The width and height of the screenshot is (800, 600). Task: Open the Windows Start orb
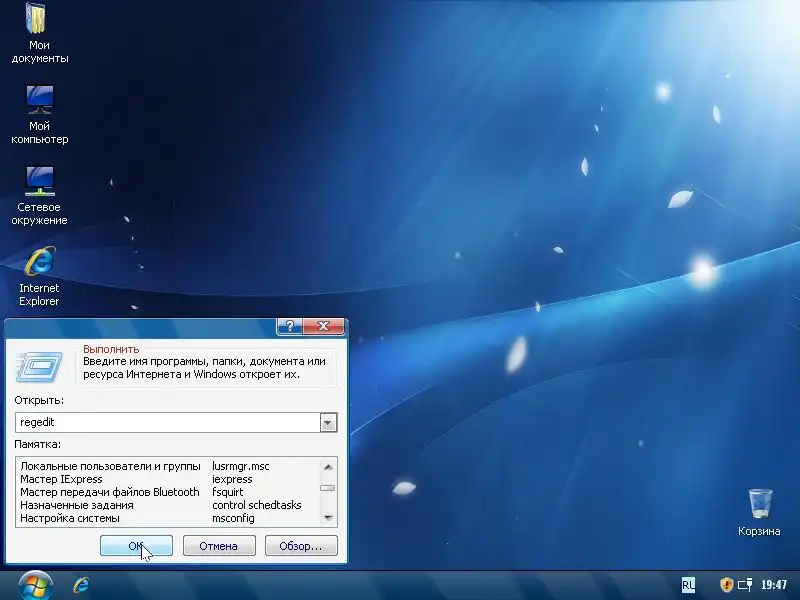tap(35, 586)
